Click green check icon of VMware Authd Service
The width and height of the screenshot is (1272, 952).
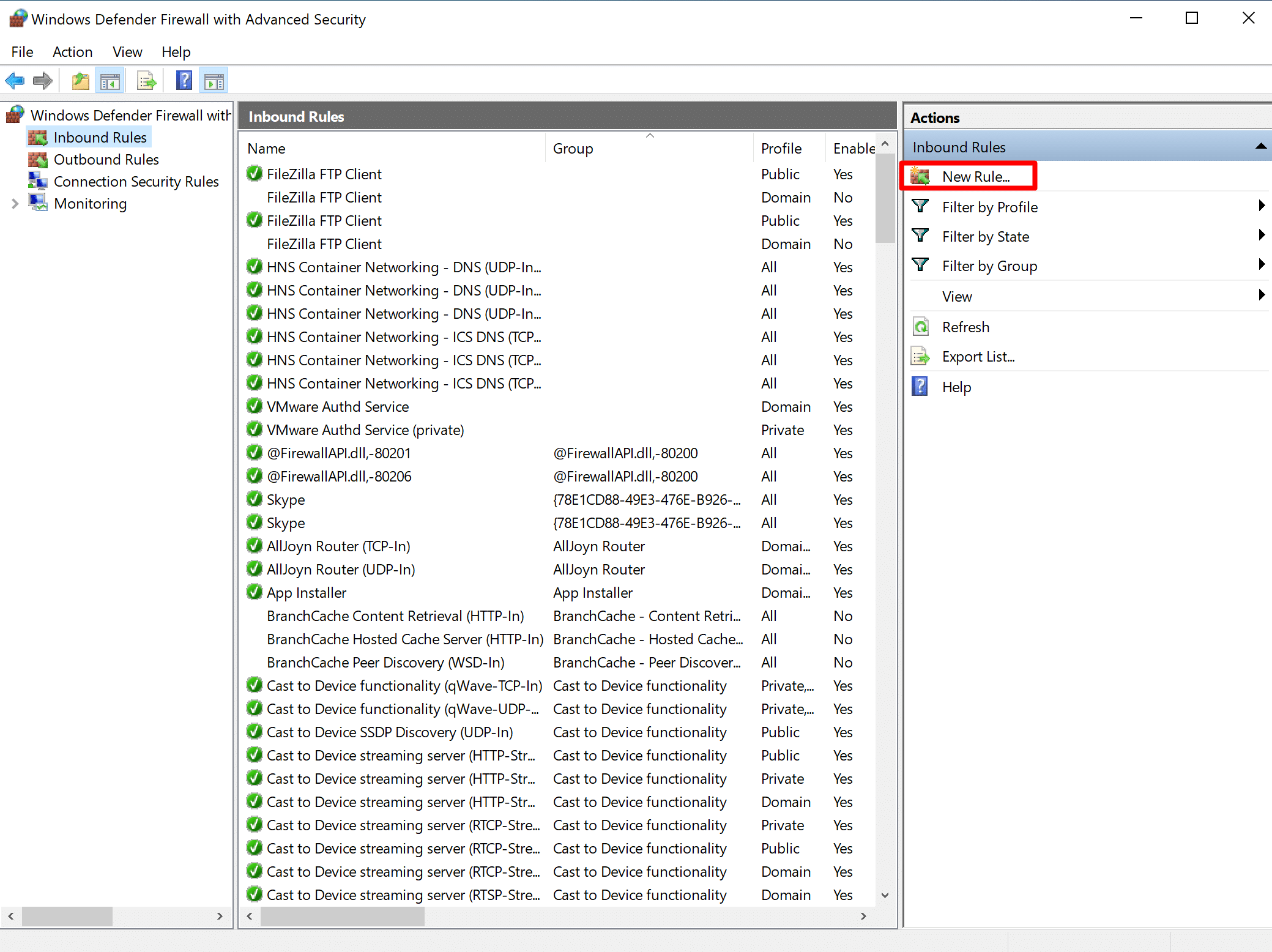point(255,406)
